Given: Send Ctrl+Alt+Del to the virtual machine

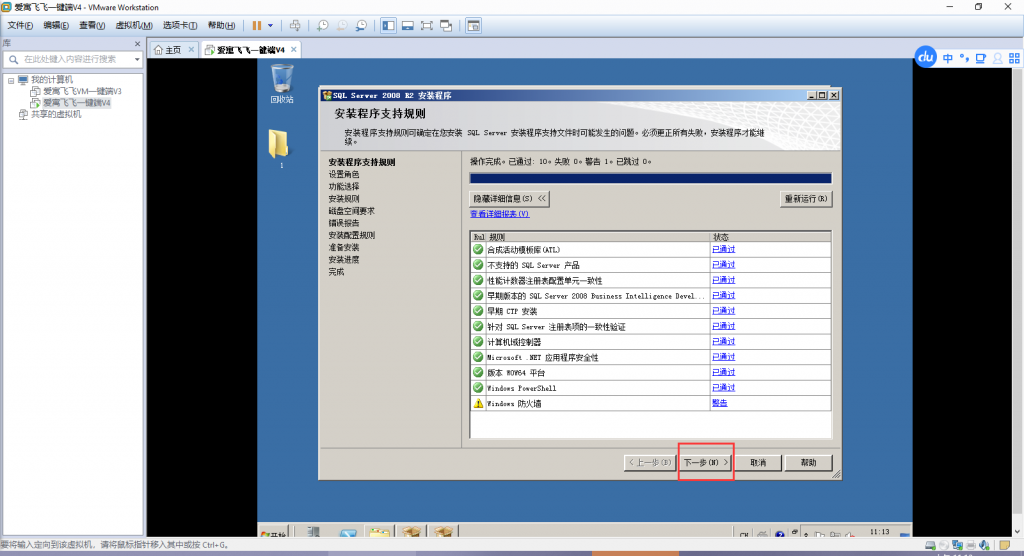Looking at the screenshot, I should (295, 25).
